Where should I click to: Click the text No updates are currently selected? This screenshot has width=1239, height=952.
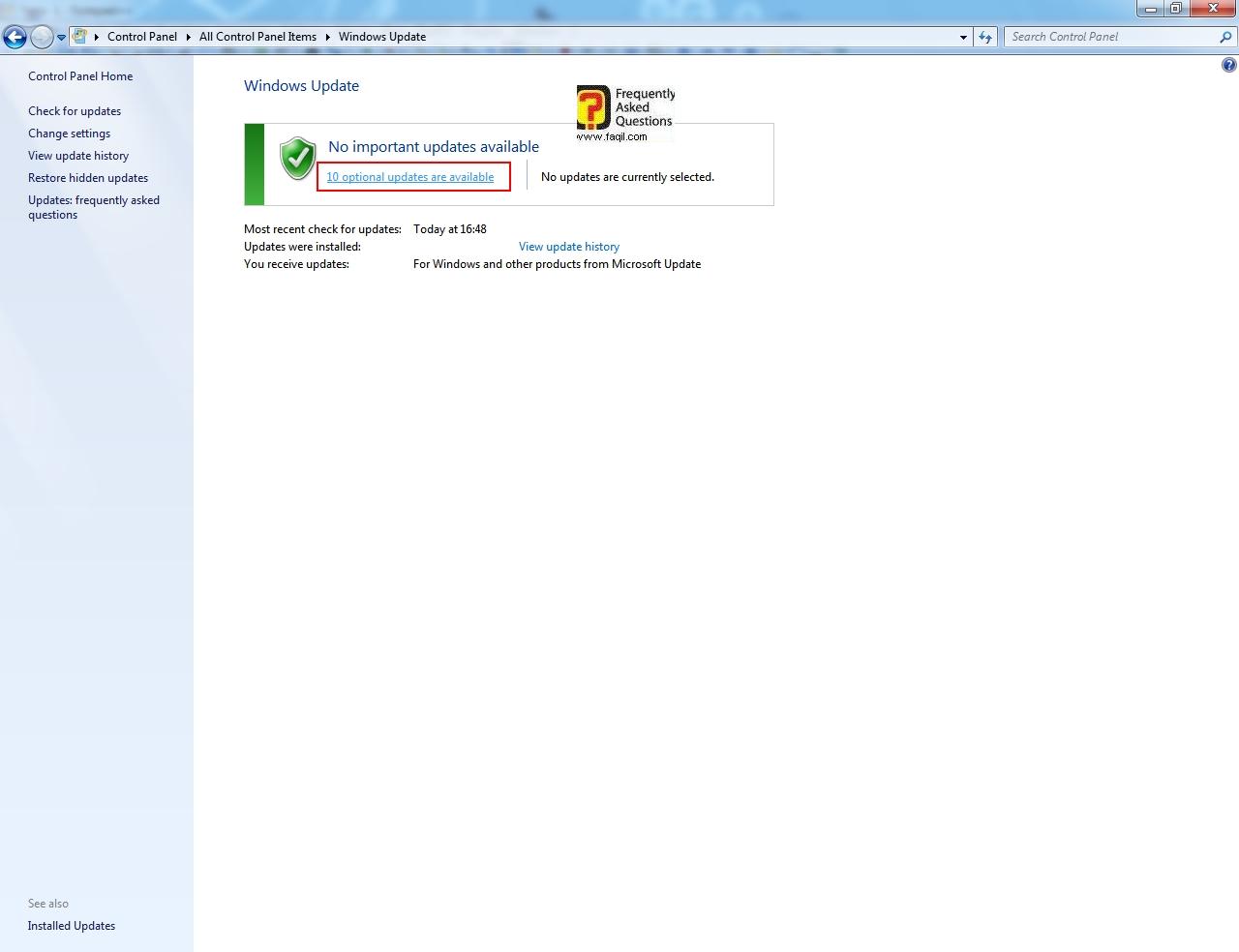point(627,177)
